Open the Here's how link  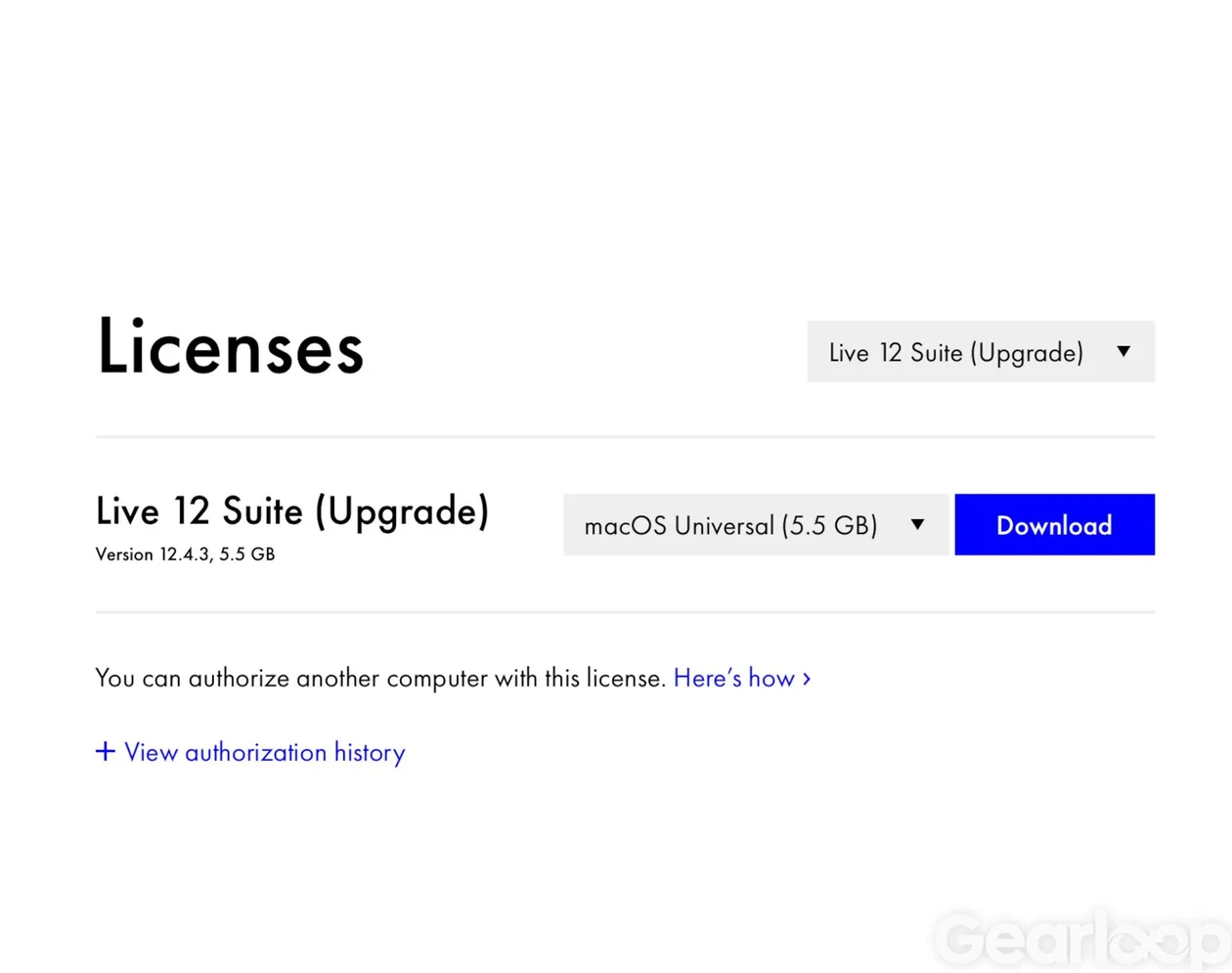[x=742, y=678]
